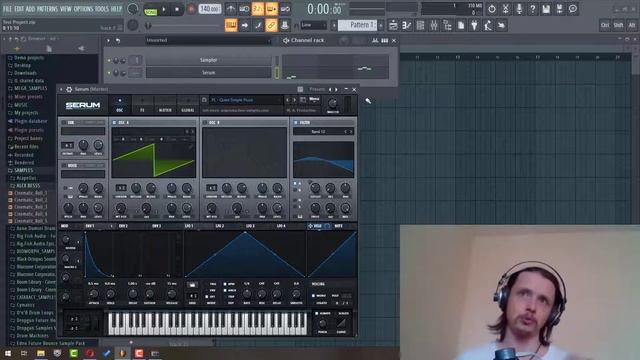Click the link (chain) toolbar icon
The image size is (640, 360).
(x=271, y=25)
